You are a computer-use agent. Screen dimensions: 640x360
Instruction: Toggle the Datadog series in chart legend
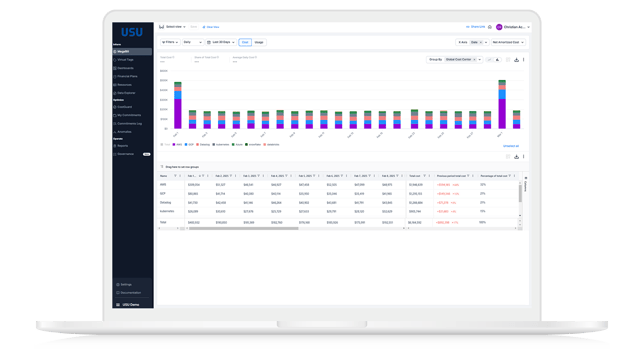[x=203, y=144]
